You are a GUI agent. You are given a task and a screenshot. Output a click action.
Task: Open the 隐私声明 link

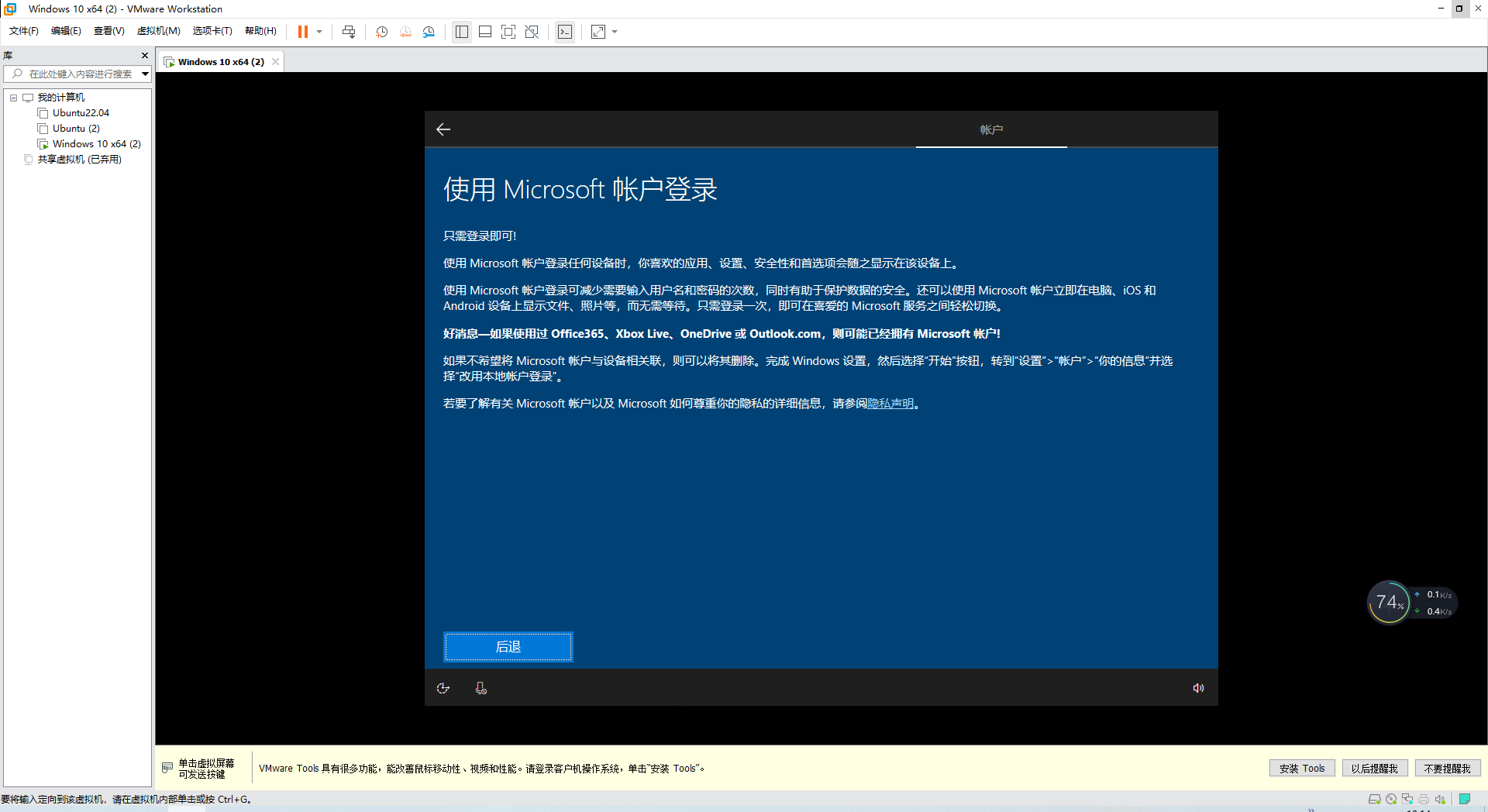[x=890, y=404]
